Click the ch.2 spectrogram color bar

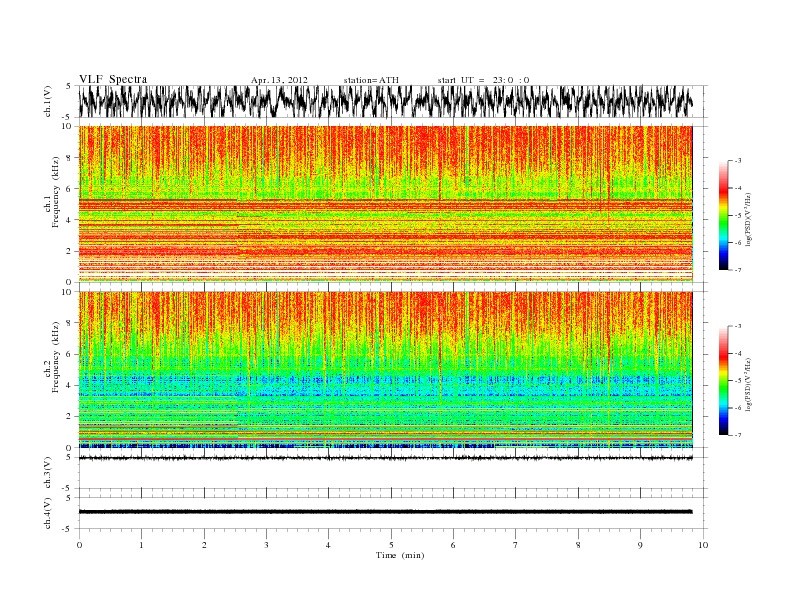coord(724,381)
